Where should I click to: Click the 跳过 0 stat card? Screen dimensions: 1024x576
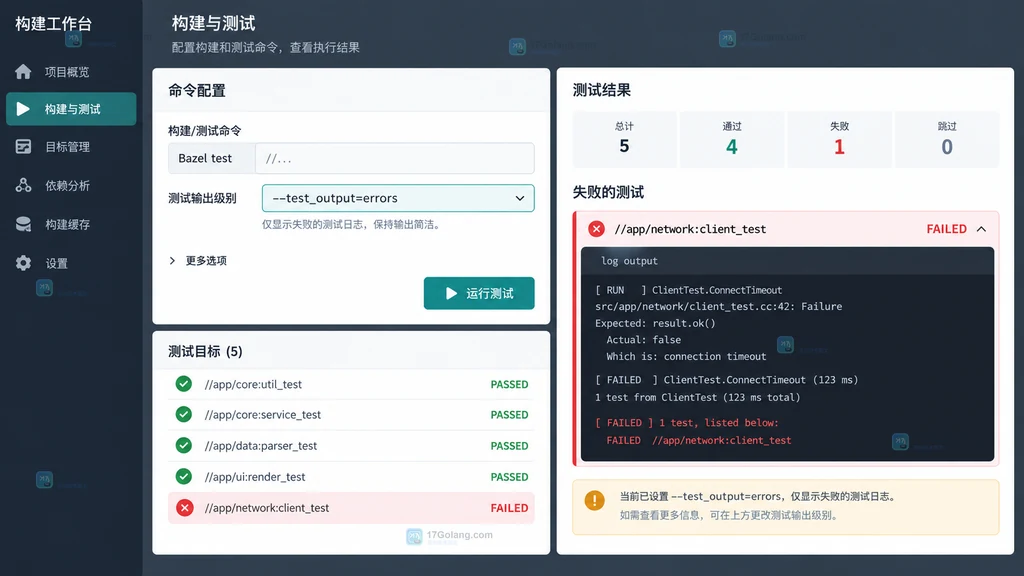tap(947, 139)
